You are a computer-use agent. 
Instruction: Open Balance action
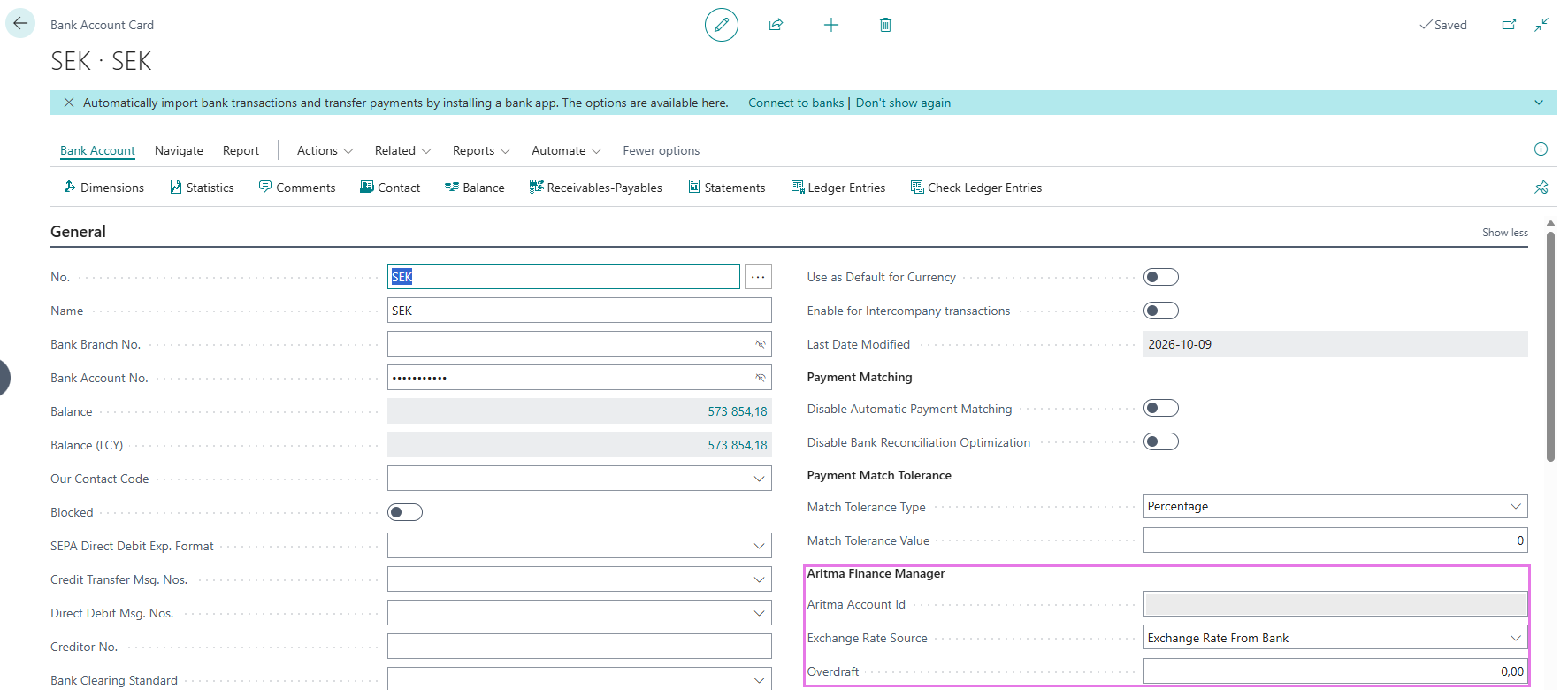[475, 188]
